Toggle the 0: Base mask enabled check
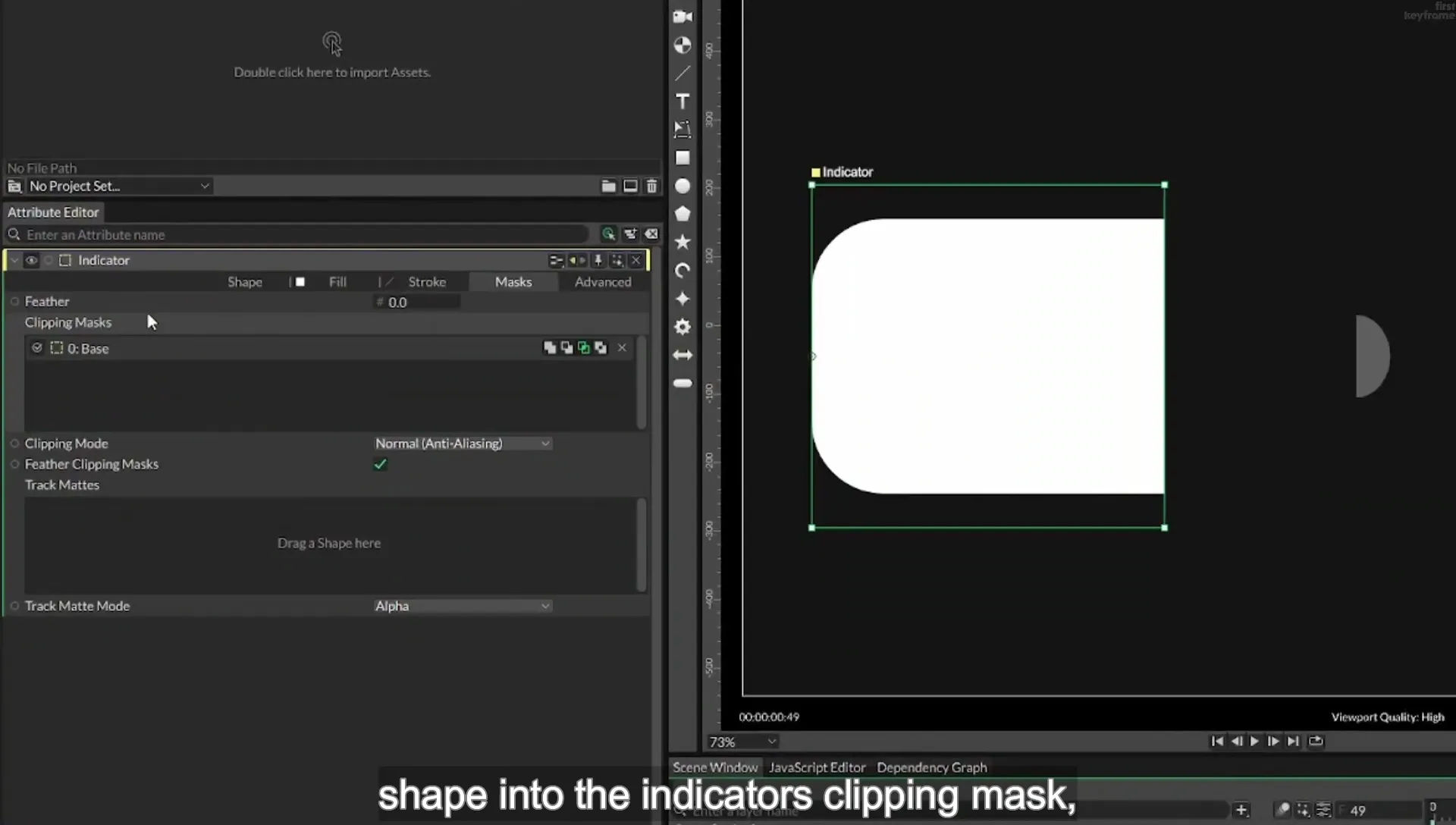Viewport: 1456px width, 825px height. click(x=36, y=348)
